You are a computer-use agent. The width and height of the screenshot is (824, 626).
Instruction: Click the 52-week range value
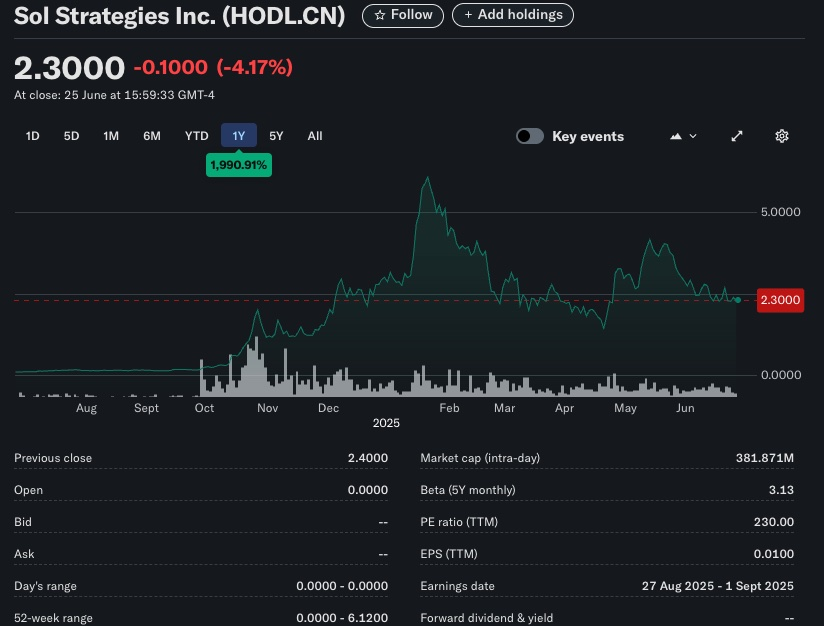click(342, 618)
